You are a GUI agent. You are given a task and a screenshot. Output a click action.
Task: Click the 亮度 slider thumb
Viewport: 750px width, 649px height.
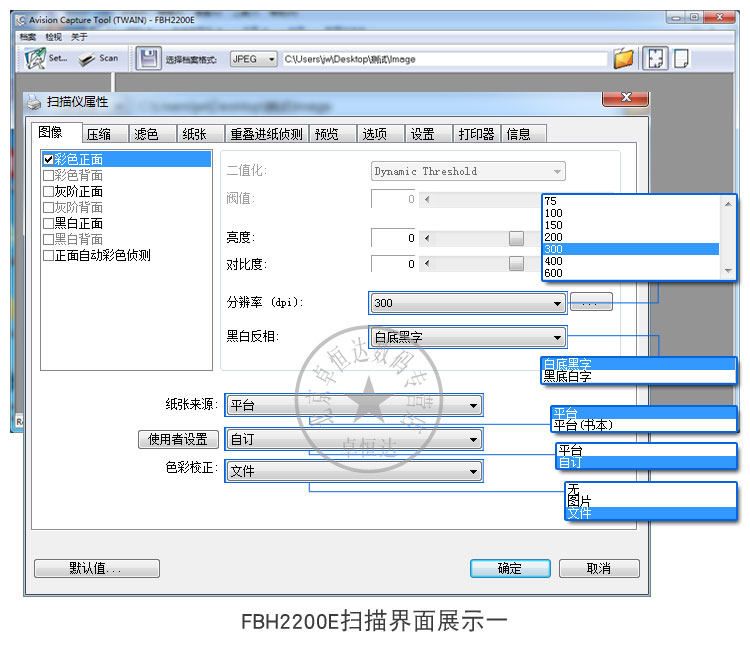(516, 238)
